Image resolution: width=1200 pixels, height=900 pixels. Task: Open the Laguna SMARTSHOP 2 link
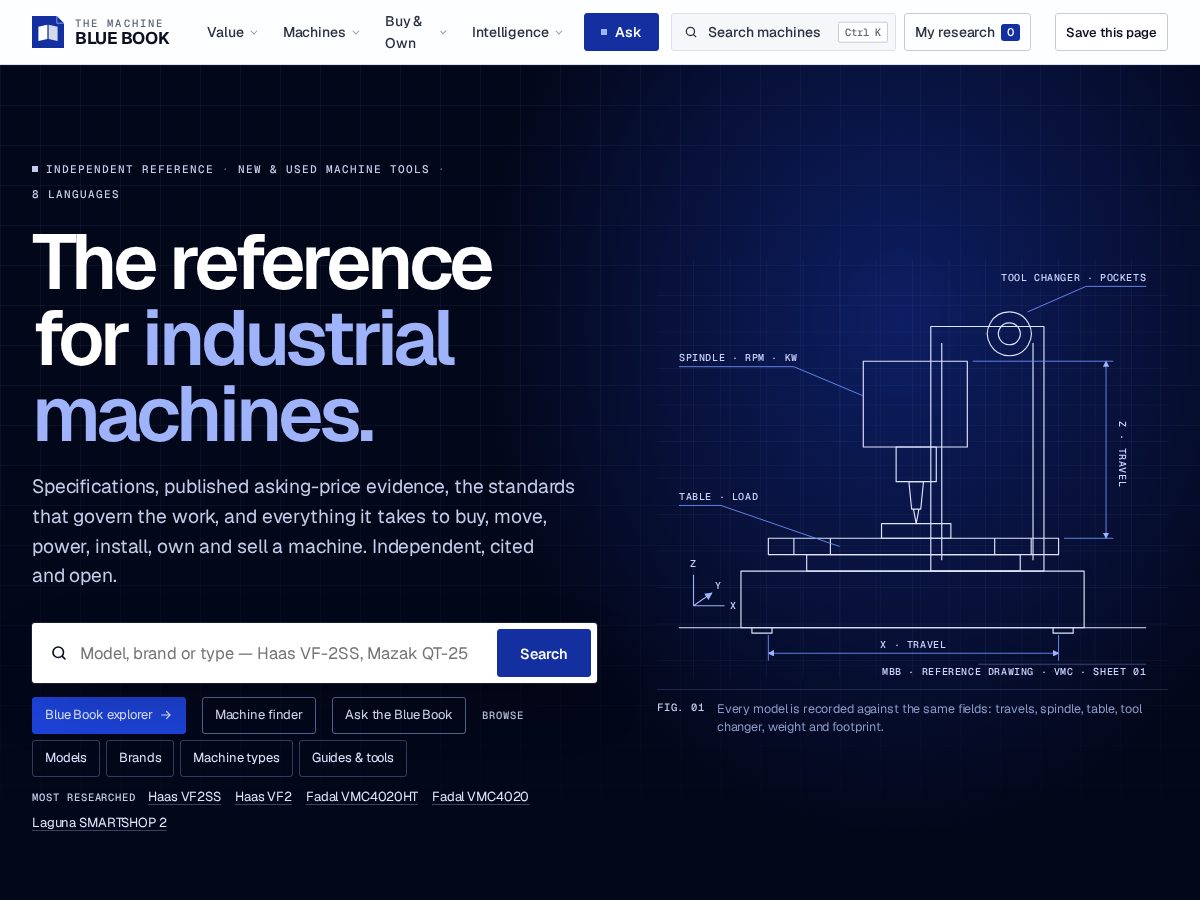tap(99, 823)
